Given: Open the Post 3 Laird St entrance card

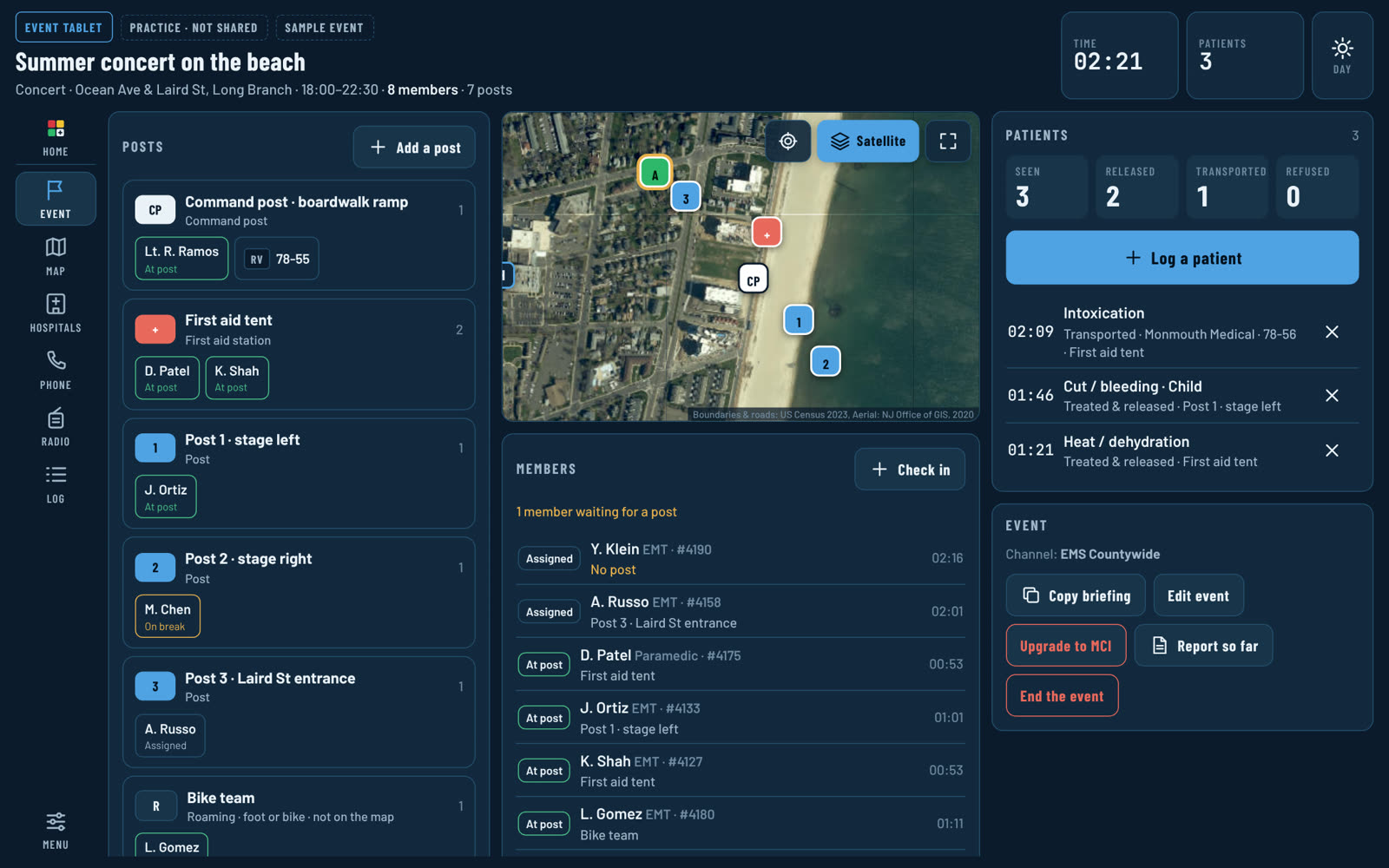Looking at the screenshot, I should click(x=299, y=712).
